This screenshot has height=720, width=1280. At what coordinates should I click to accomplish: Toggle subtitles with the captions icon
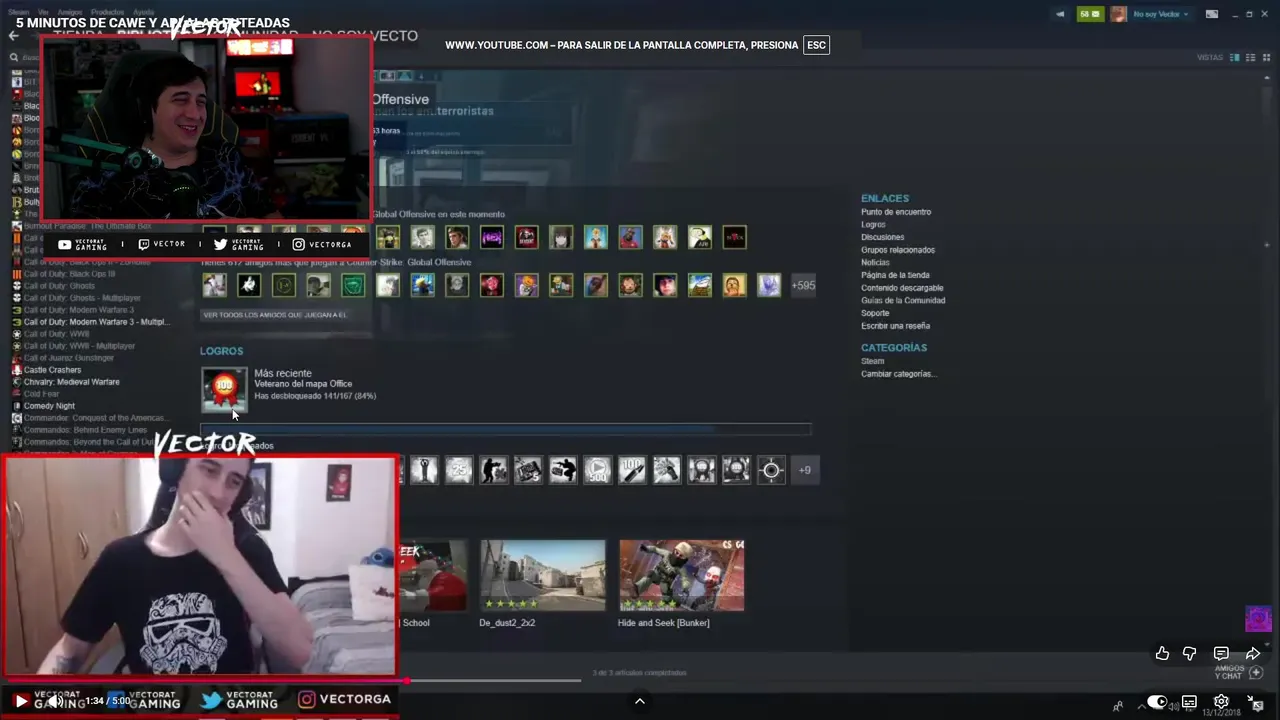1189,702
